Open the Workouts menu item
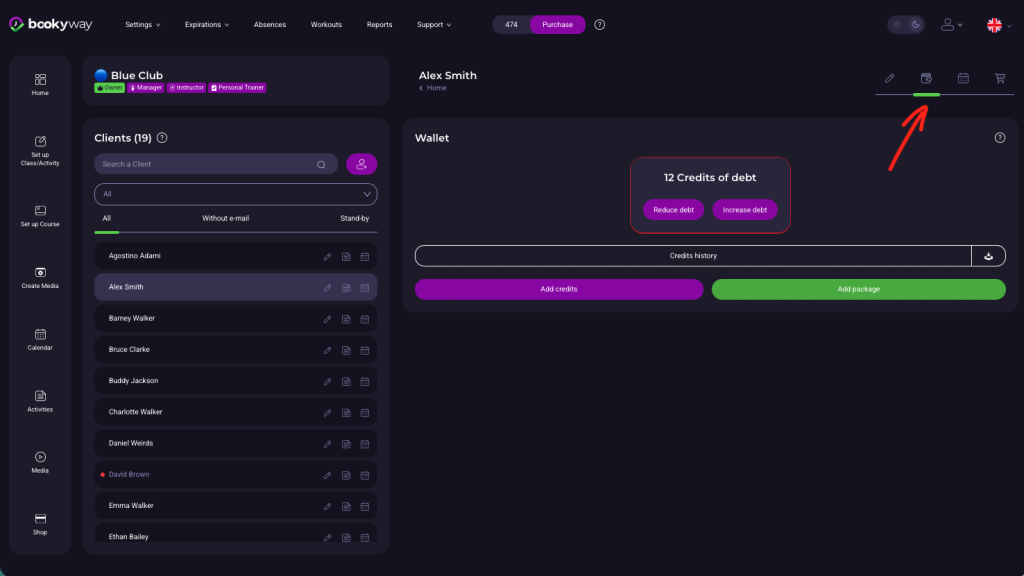 pos(326,25)
